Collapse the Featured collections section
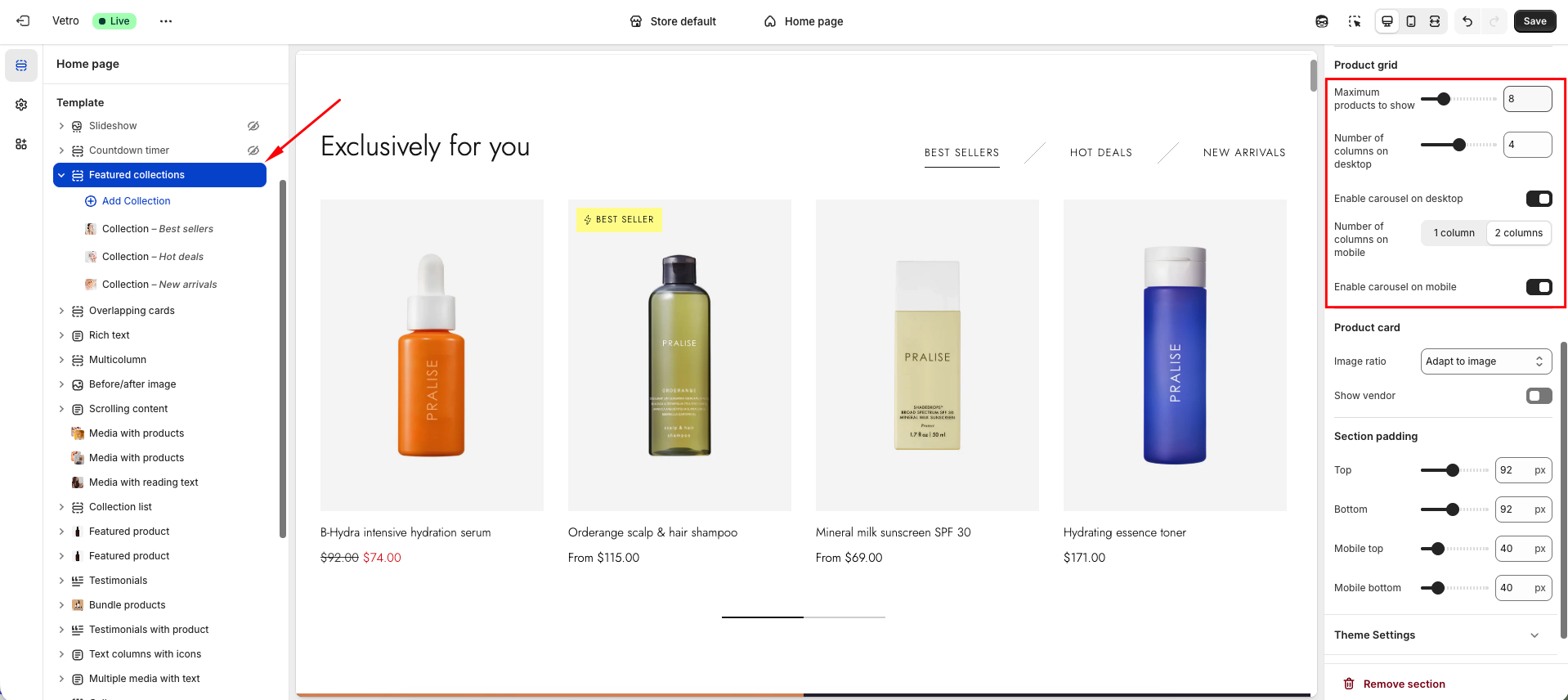The height and width of the screenshot is (700, 1568). click(61, 175)
